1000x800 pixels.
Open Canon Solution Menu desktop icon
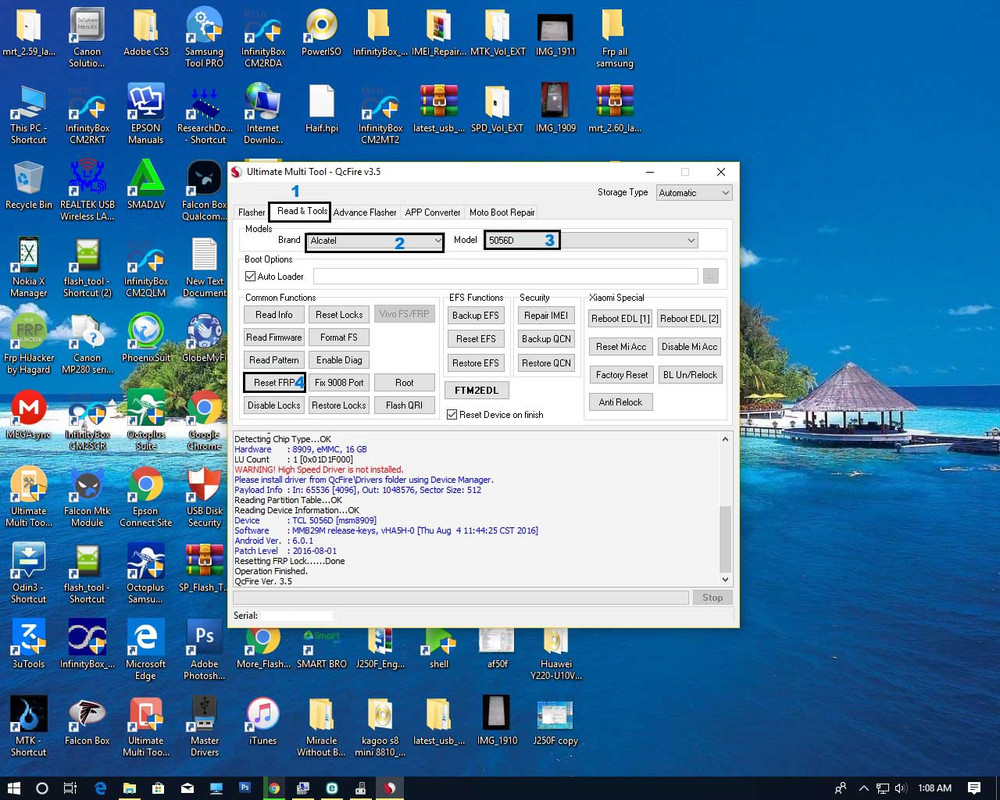click(87, 37)
